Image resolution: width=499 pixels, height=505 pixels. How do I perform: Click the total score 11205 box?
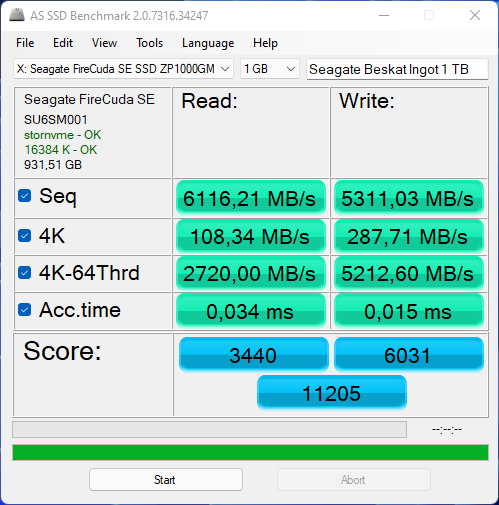[332, 393]
